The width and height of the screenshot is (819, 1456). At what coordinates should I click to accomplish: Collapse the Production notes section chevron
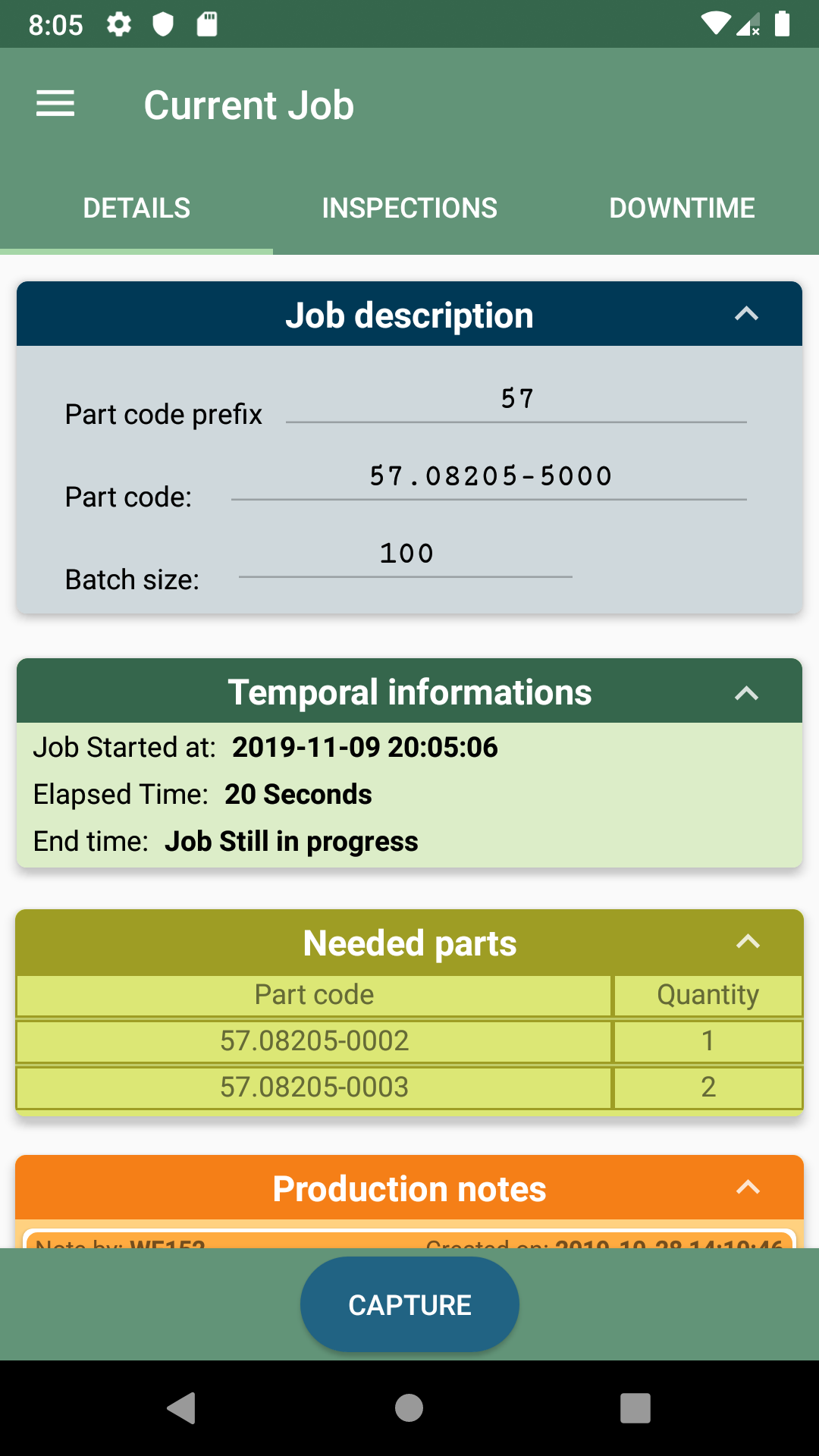pyautogui.click(x=748, y=1188)
